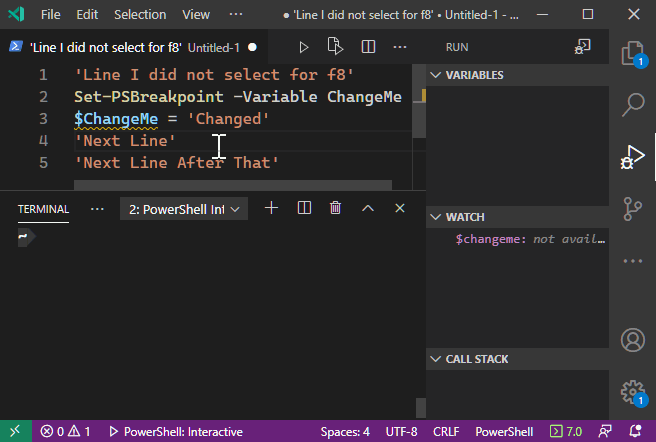Open the terminal selector dropdown

point(184,209)
